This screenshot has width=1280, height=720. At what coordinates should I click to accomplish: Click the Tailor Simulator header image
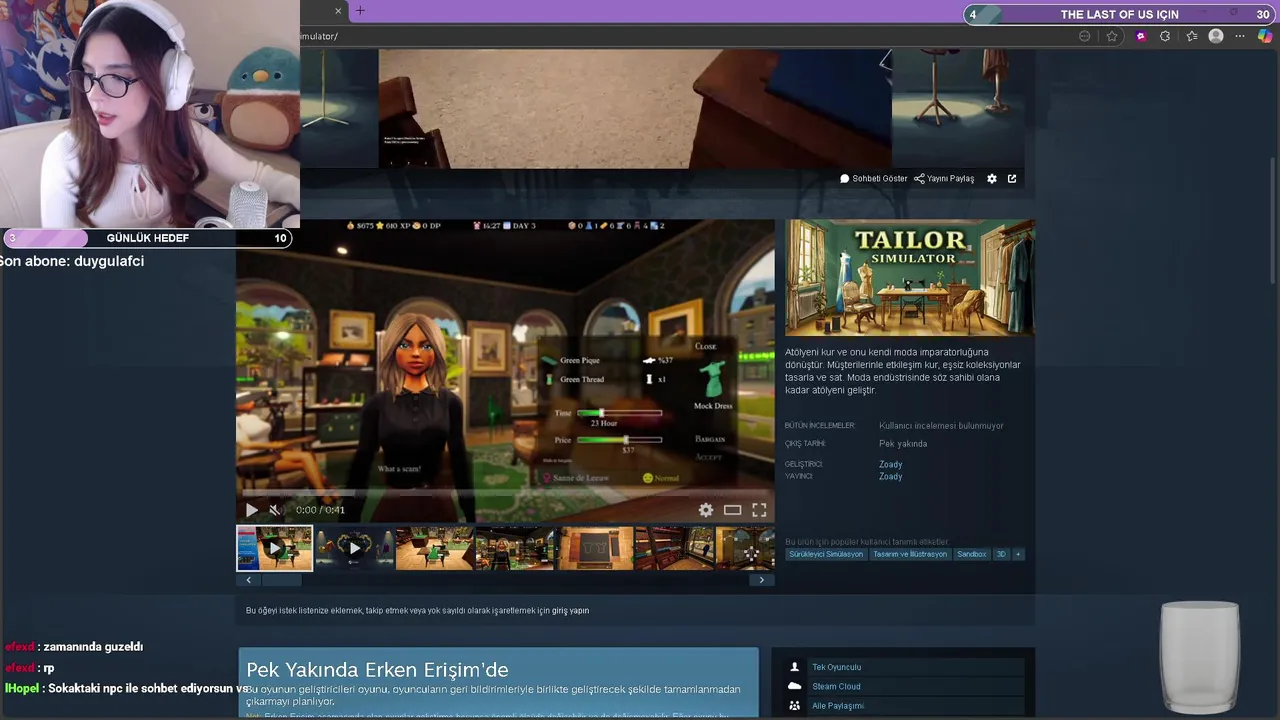pyautogui.click(x=909, y=278)
